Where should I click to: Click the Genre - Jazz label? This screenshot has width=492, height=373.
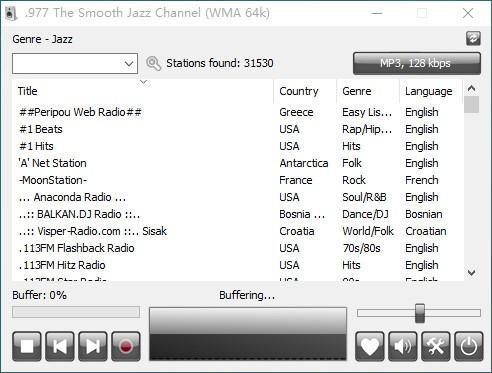[x=42, y=39]
